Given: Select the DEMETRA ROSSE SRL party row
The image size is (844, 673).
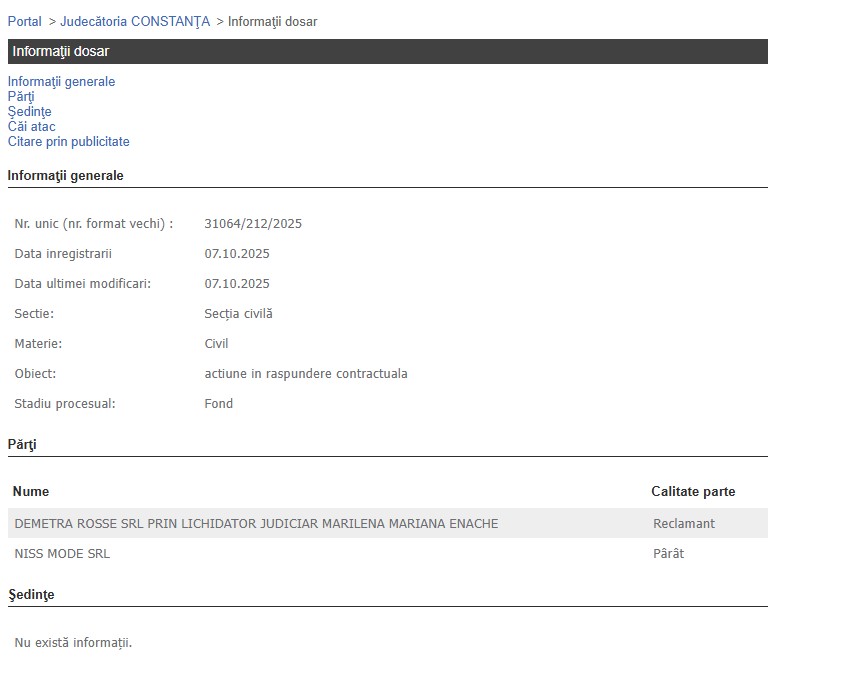Looking at the screenshot, I should (256, 524).
